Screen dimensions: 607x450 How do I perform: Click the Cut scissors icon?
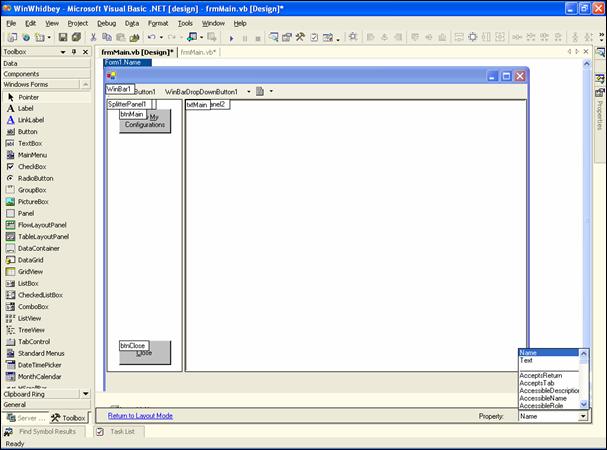(x=93, y=37)
